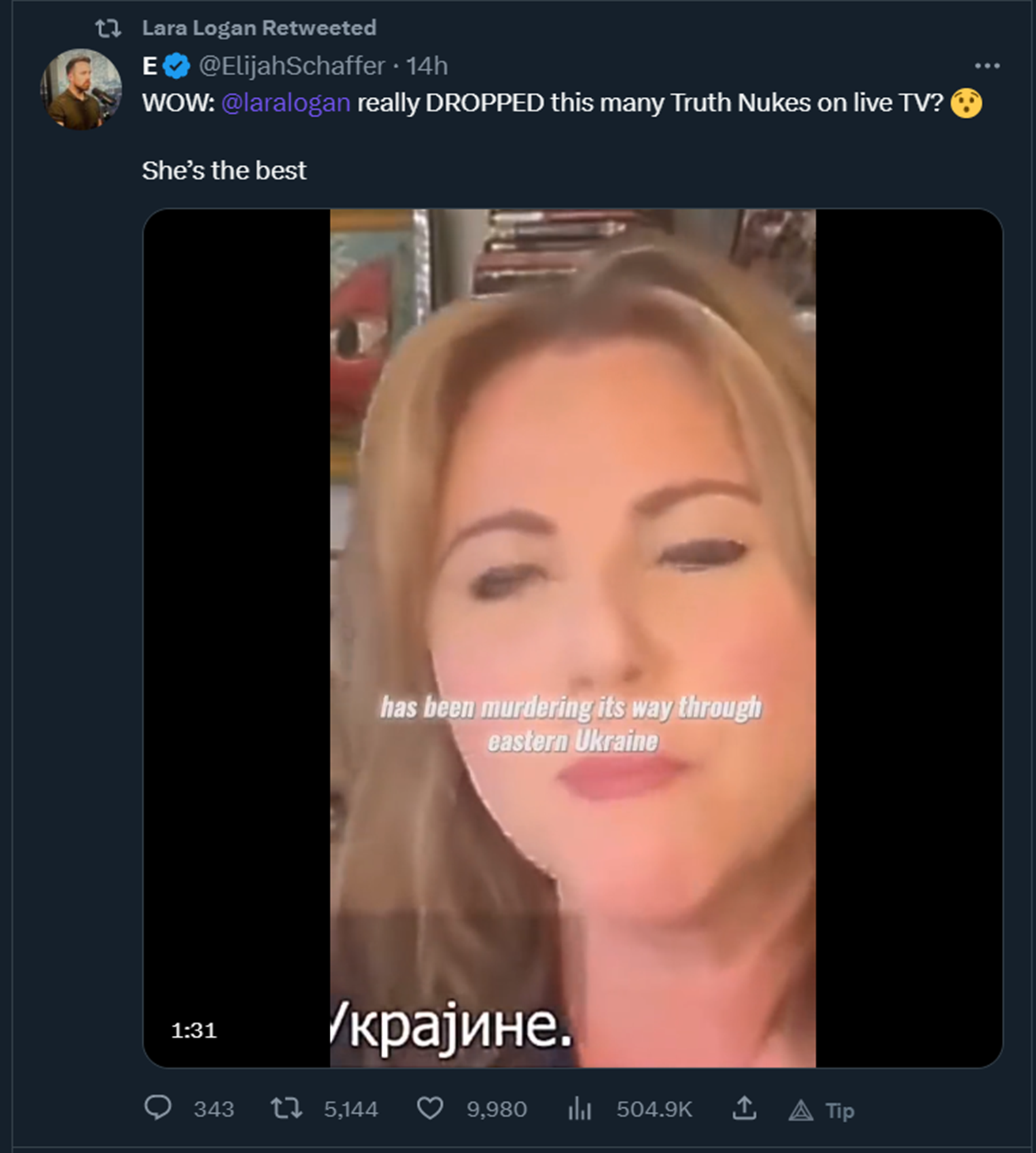Click the 5,144 retweet count
Screen dimensions: 1036x1153
(351, 1109)
